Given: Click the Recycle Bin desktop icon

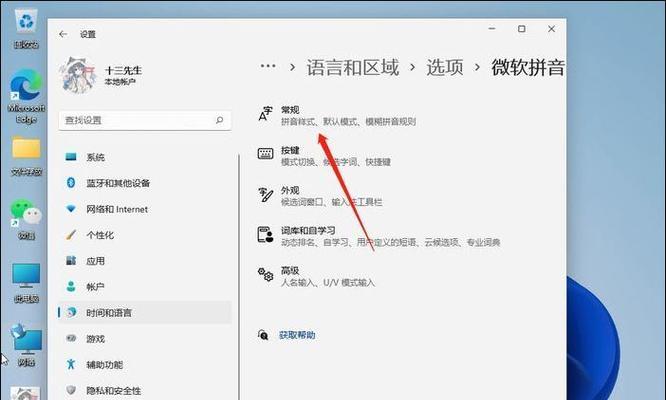Looking at the screenshot, I should [26, 28].
